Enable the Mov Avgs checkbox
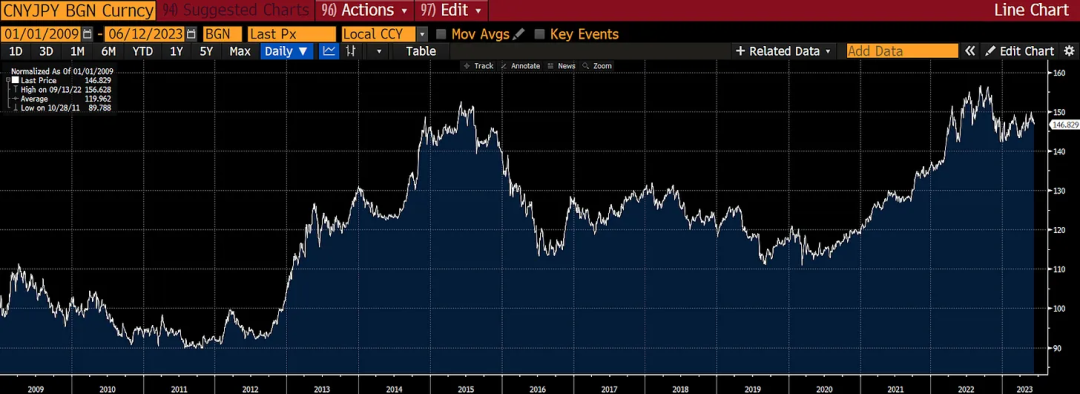The width and height of the screenshot is (1080, 394). pos(441,34)
